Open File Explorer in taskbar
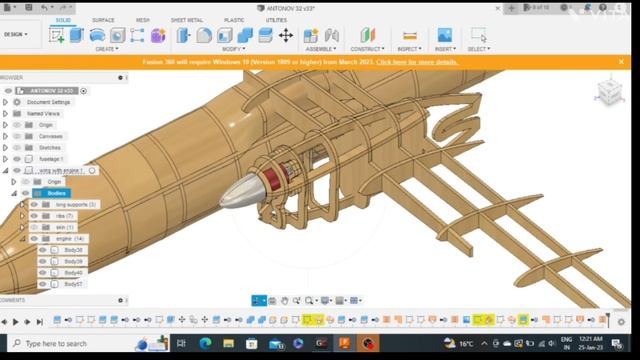The width and height of the screenshot is (640, 360). 229,343
